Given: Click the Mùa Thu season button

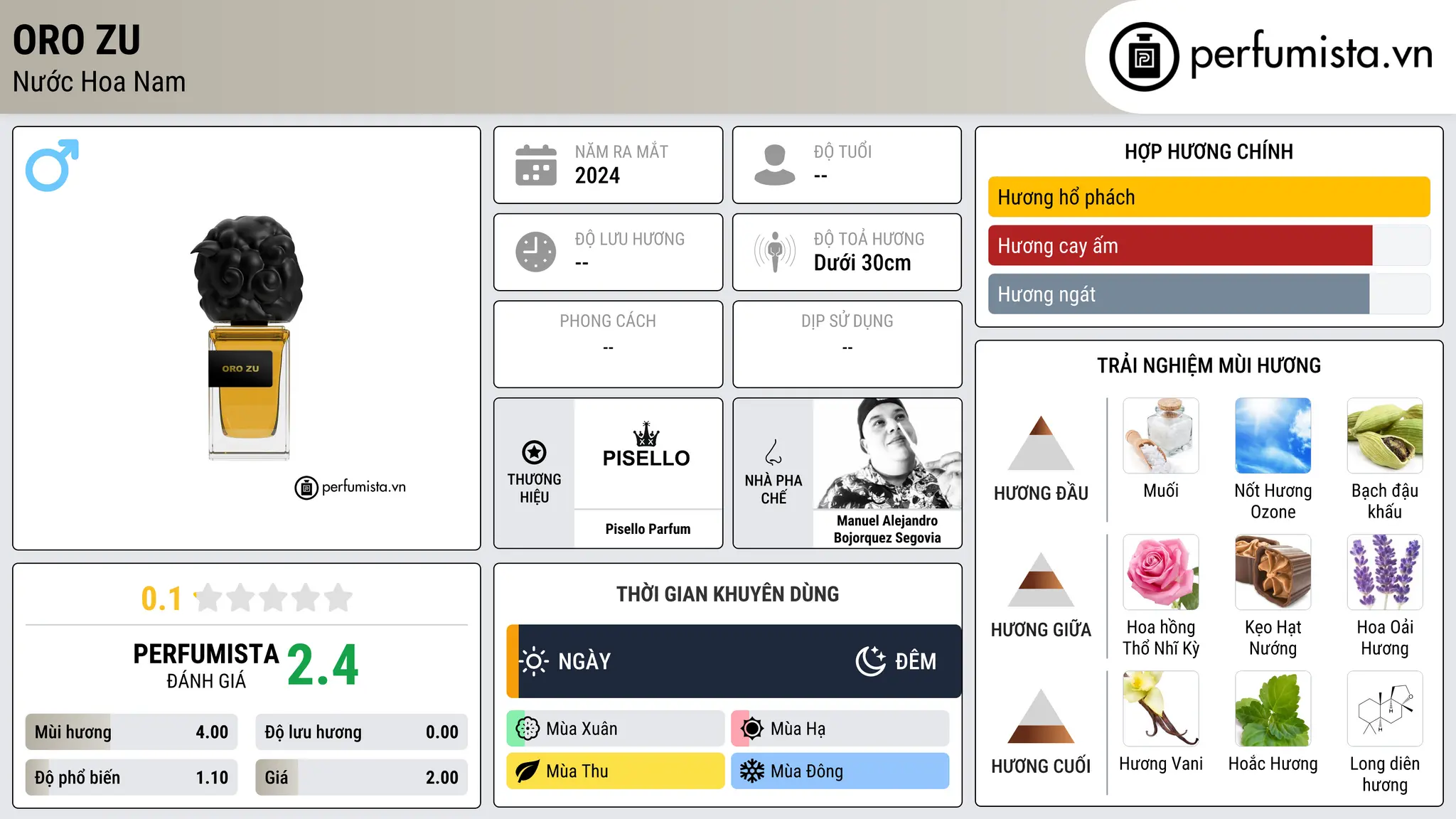Looking at the screenshot, I should (x=616, y=771).
